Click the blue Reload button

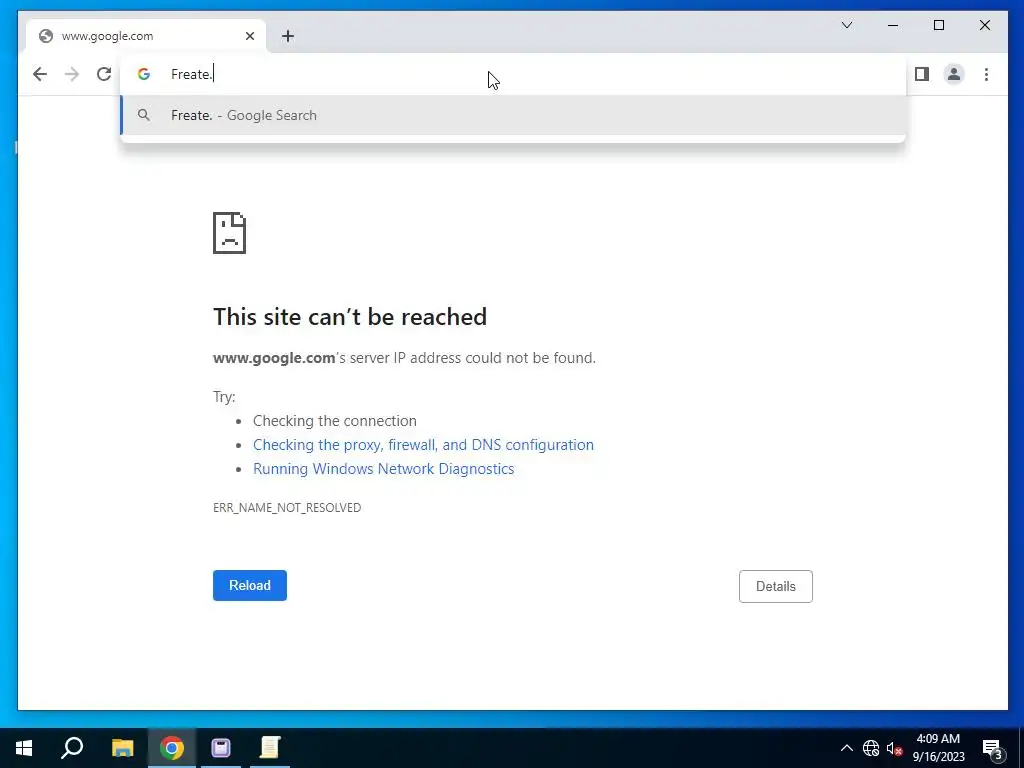pyautogui.click(x=249, y=585)
